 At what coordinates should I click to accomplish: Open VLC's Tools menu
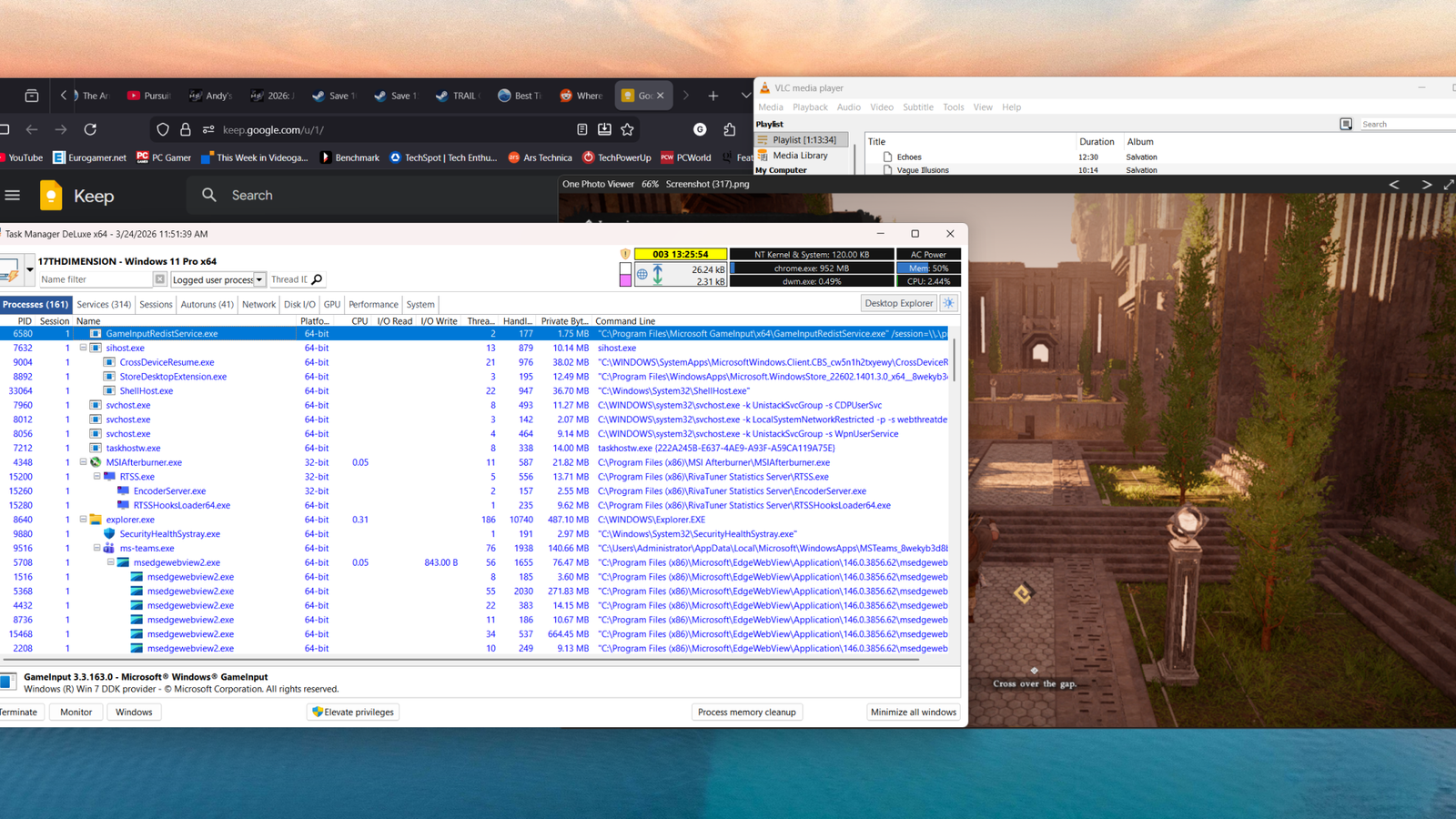(x=953, y=106)
